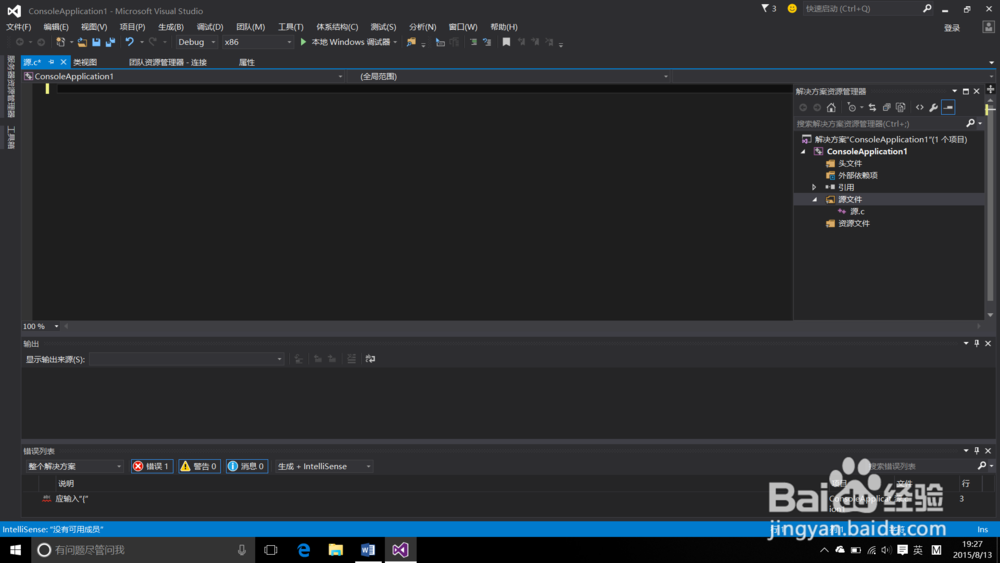Click Collapse All icon in Solution Explorer

[x=886, y=107]
